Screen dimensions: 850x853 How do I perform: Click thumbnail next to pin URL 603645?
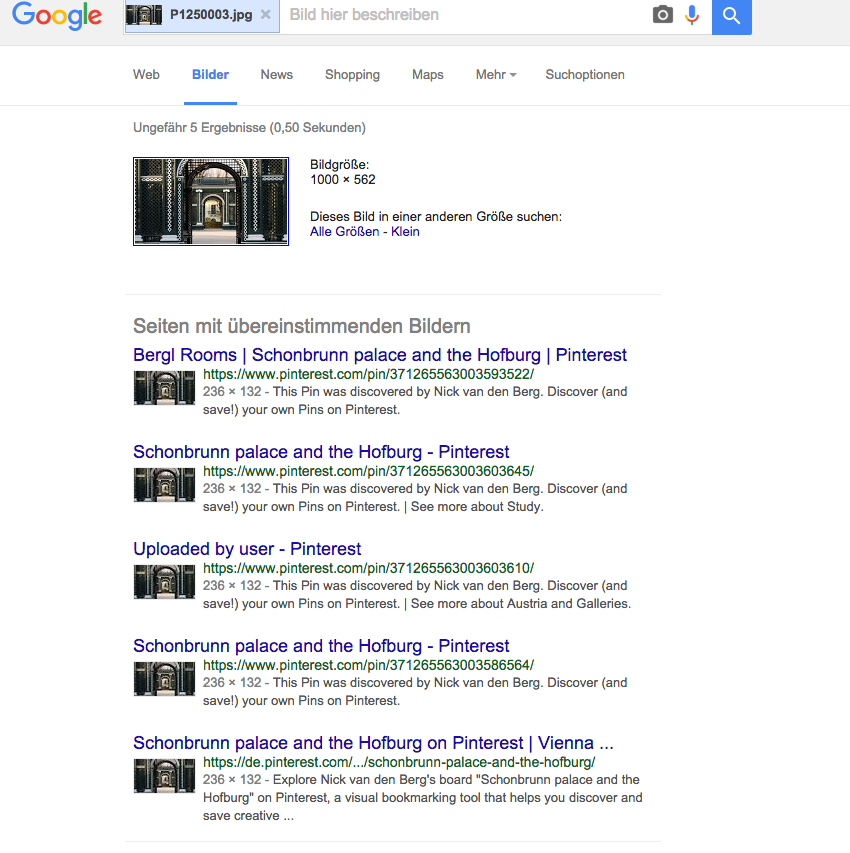[164, 484]
